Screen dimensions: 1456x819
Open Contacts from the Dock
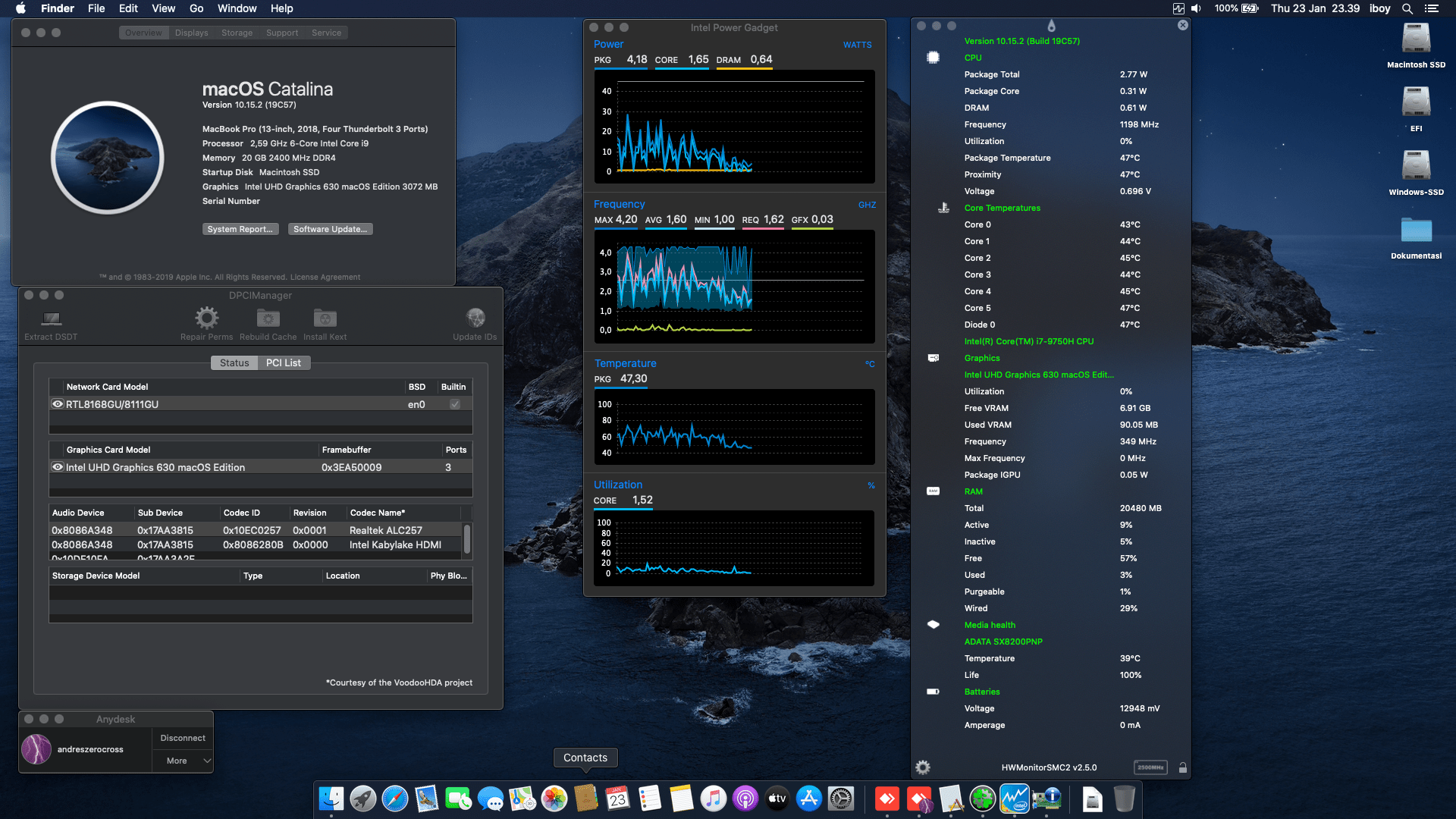click(x=586, y=799)
